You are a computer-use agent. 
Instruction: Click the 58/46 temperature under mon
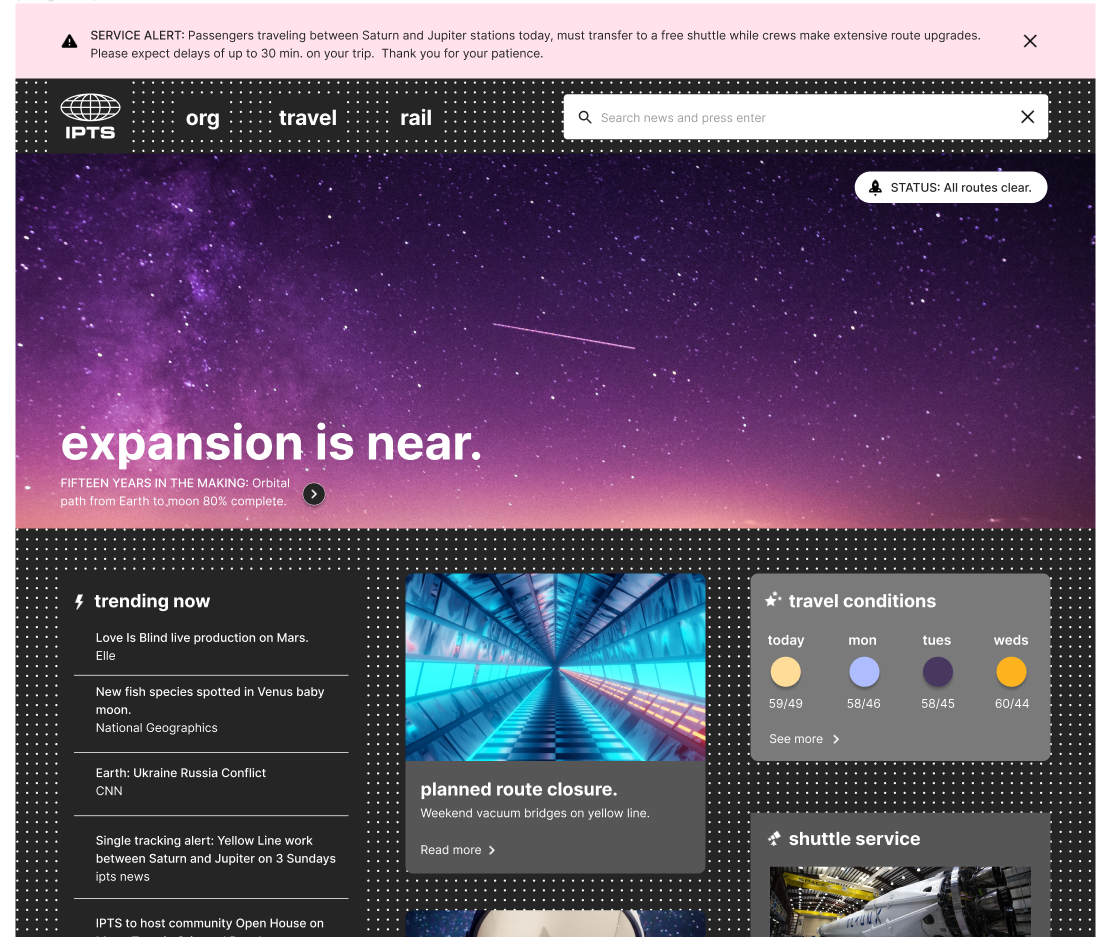click(863, 703)
